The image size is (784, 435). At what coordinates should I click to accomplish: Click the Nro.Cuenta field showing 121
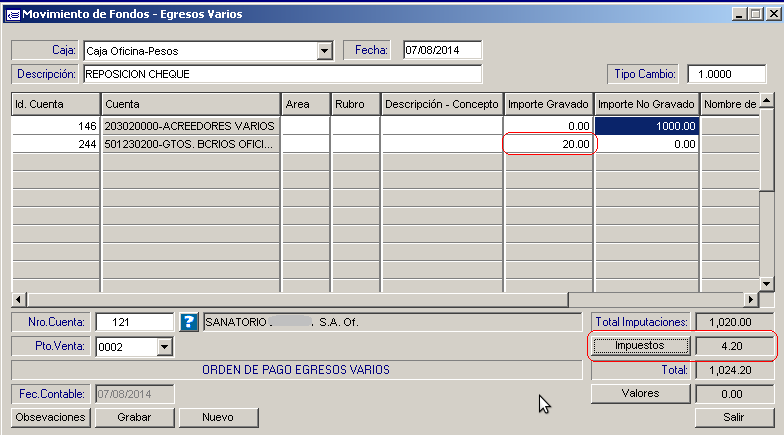134,322
